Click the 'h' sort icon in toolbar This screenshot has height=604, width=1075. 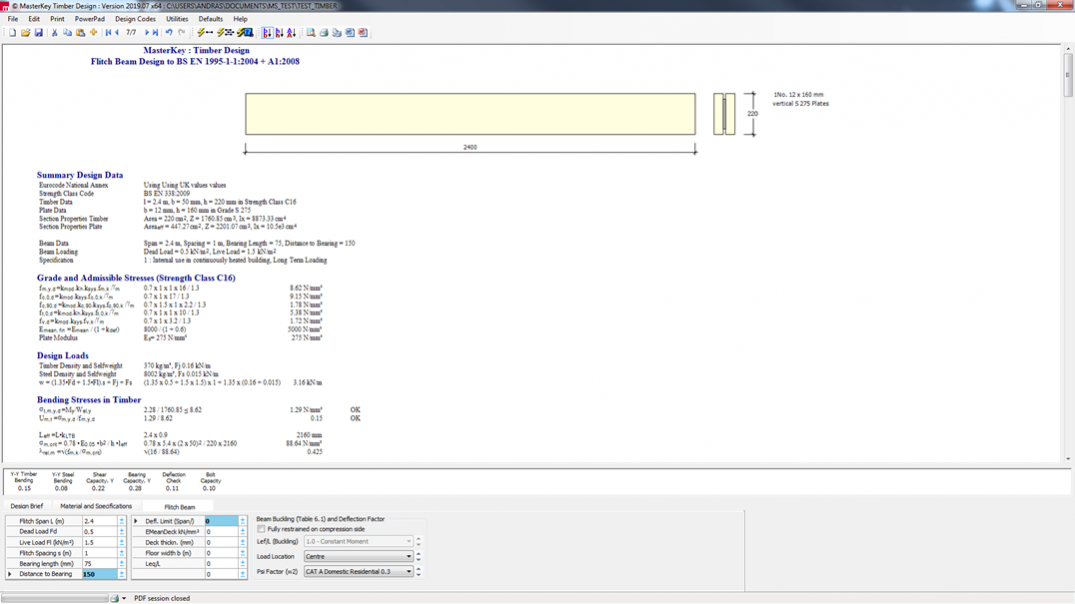[279, 33]
